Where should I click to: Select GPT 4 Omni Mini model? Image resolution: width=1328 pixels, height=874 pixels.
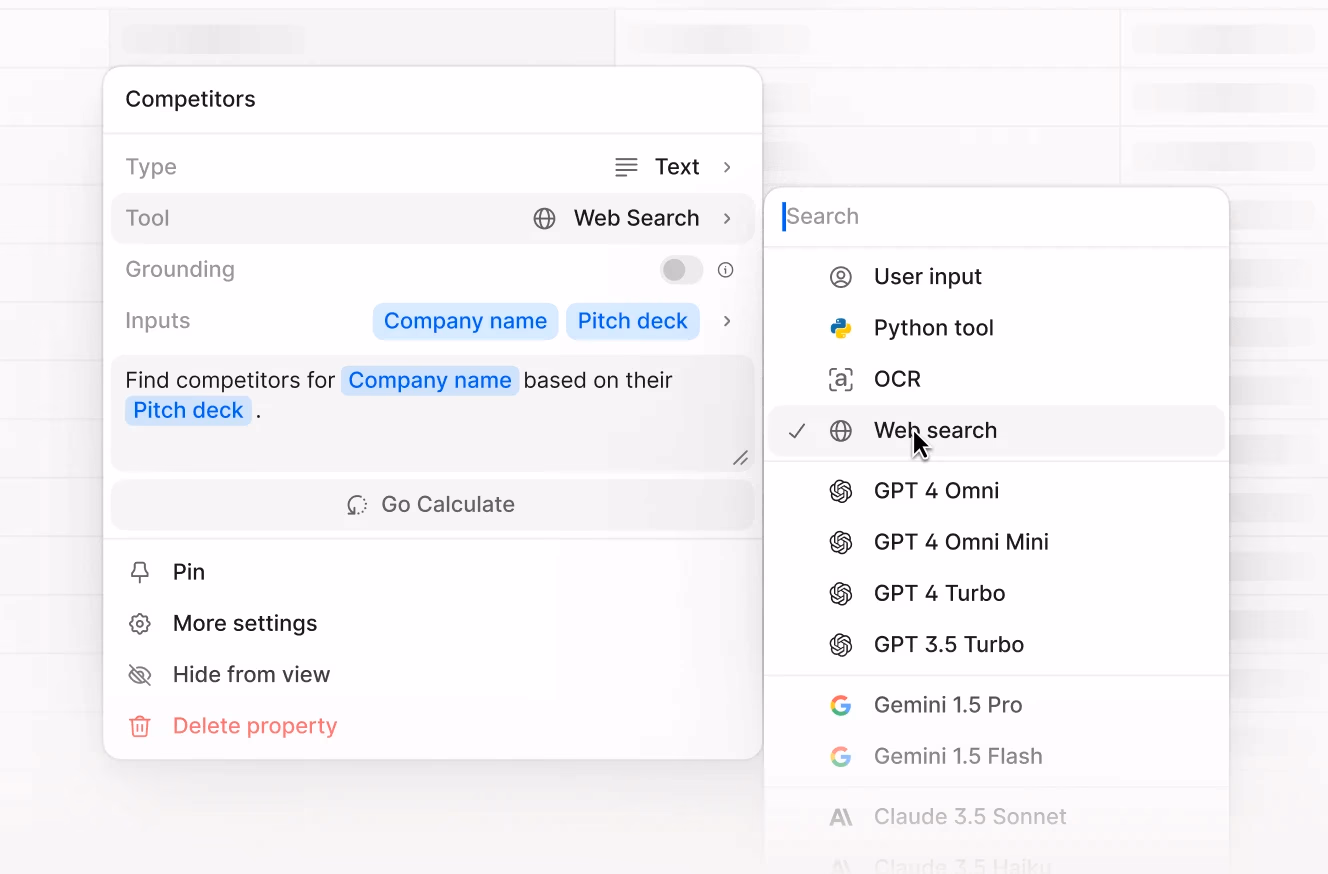point(997,542)
